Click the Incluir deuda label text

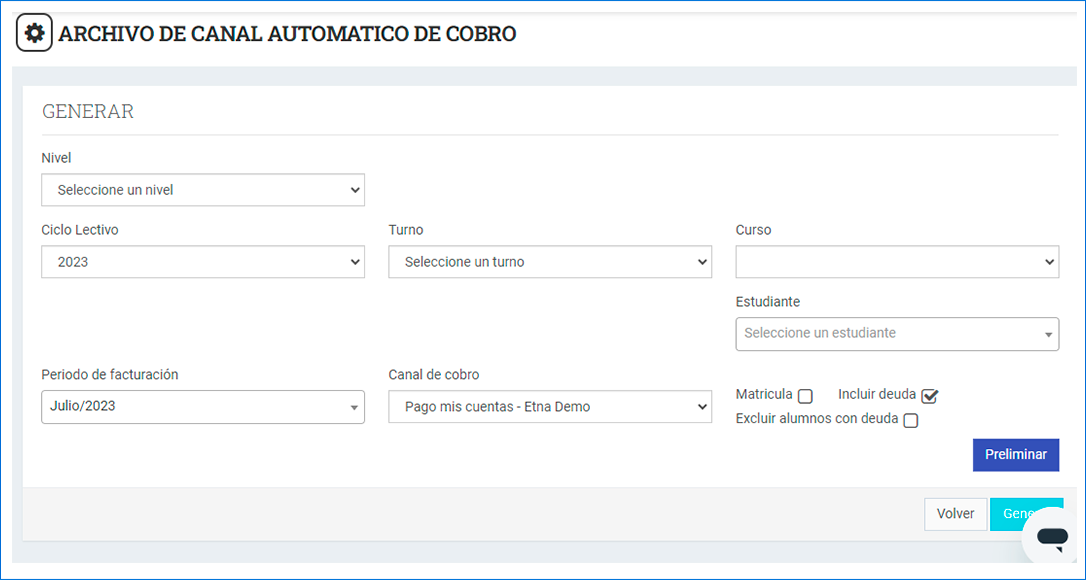pyautogui.click(x=876, y=395)
